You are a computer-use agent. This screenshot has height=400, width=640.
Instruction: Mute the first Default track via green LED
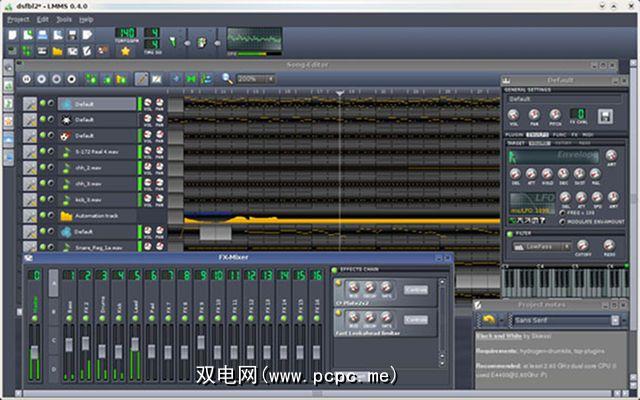tap(42, 103)
